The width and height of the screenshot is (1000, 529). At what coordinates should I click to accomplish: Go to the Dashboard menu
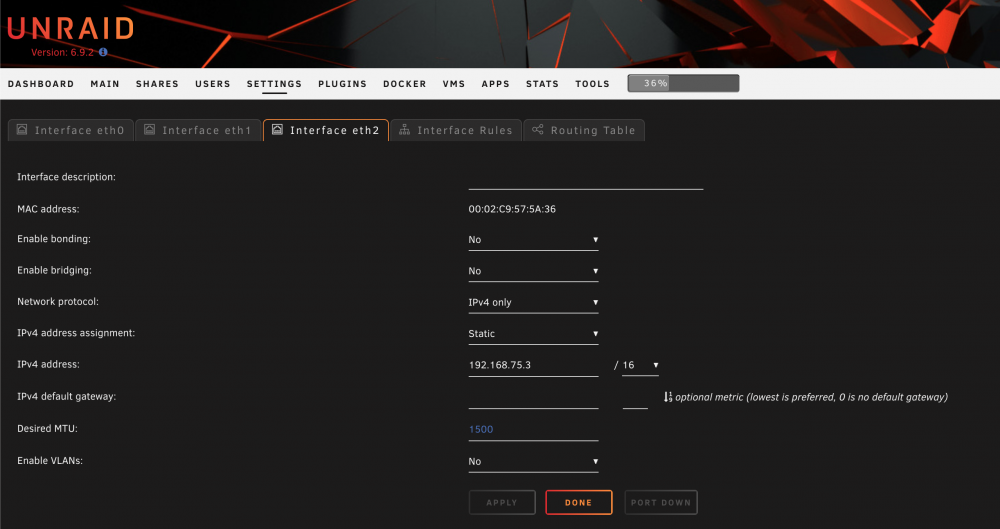[x=41, y=84]
